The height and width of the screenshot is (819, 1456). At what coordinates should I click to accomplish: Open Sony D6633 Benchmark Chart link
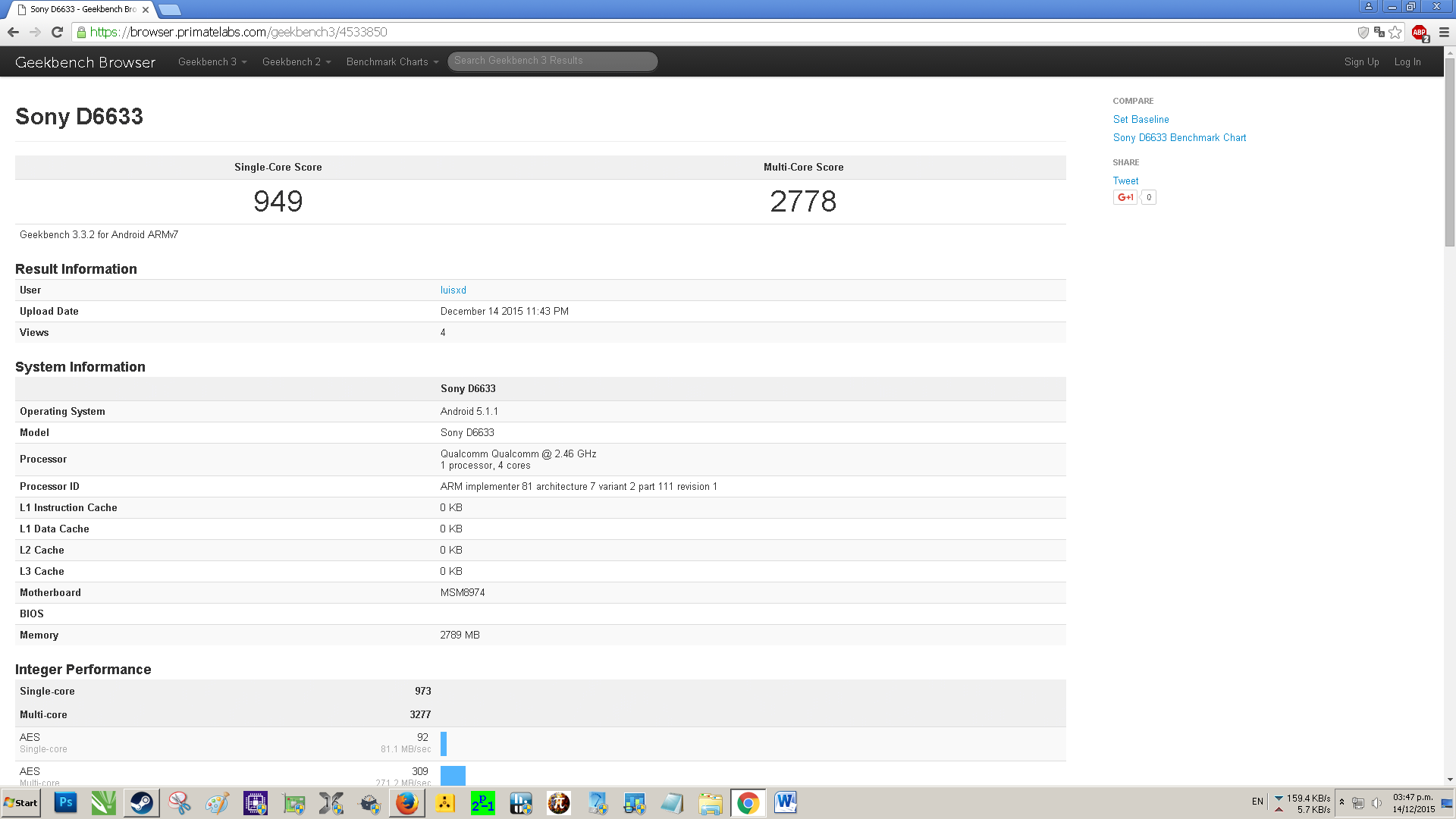1179,137
